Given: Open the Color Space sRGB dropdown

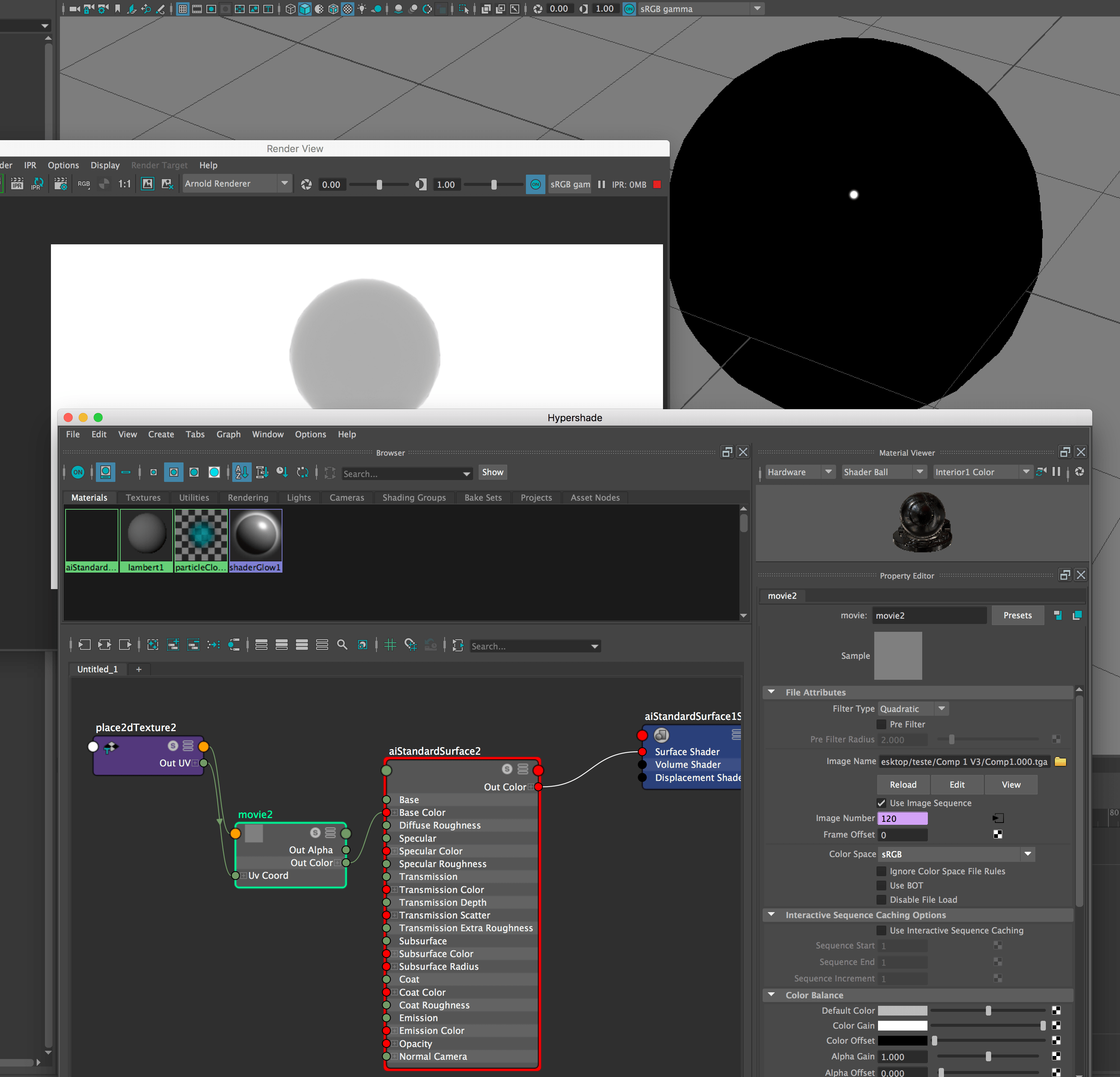Looking at the screenshot, I should pyautogui.click(x=1028, y=854).
